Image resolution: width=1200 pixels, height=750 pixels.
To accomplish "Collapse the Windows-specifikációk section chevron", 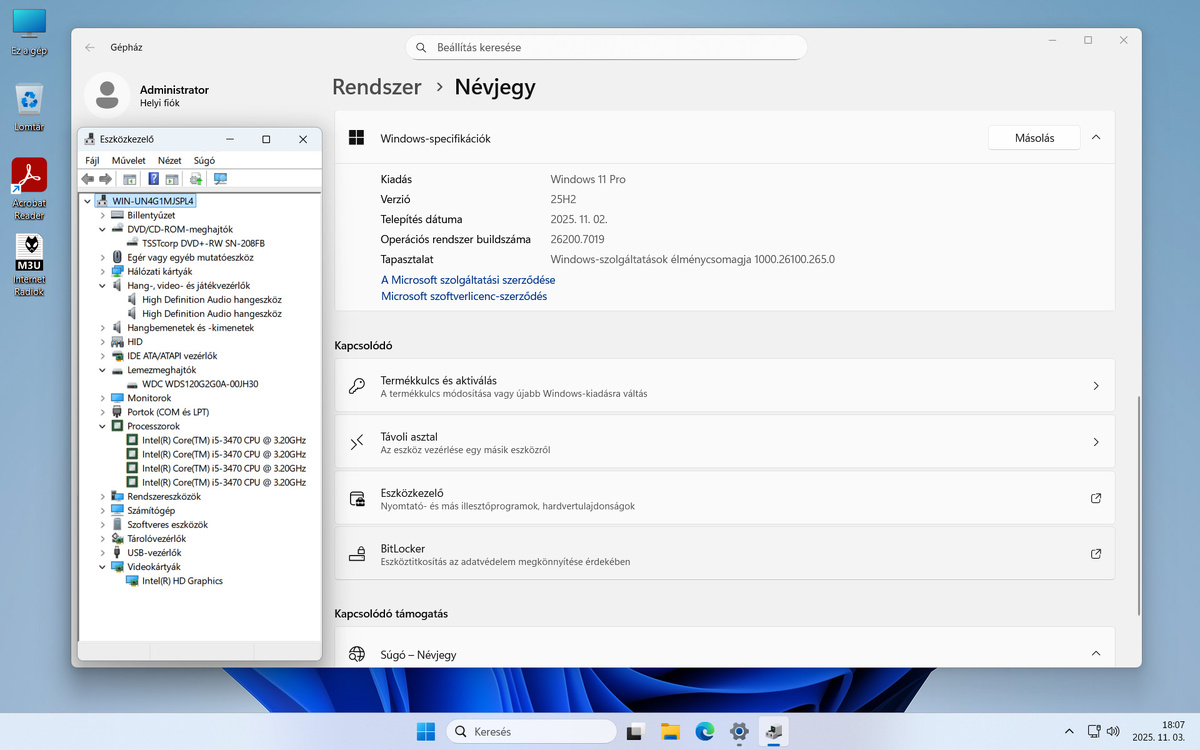I will click(1096, 138).
